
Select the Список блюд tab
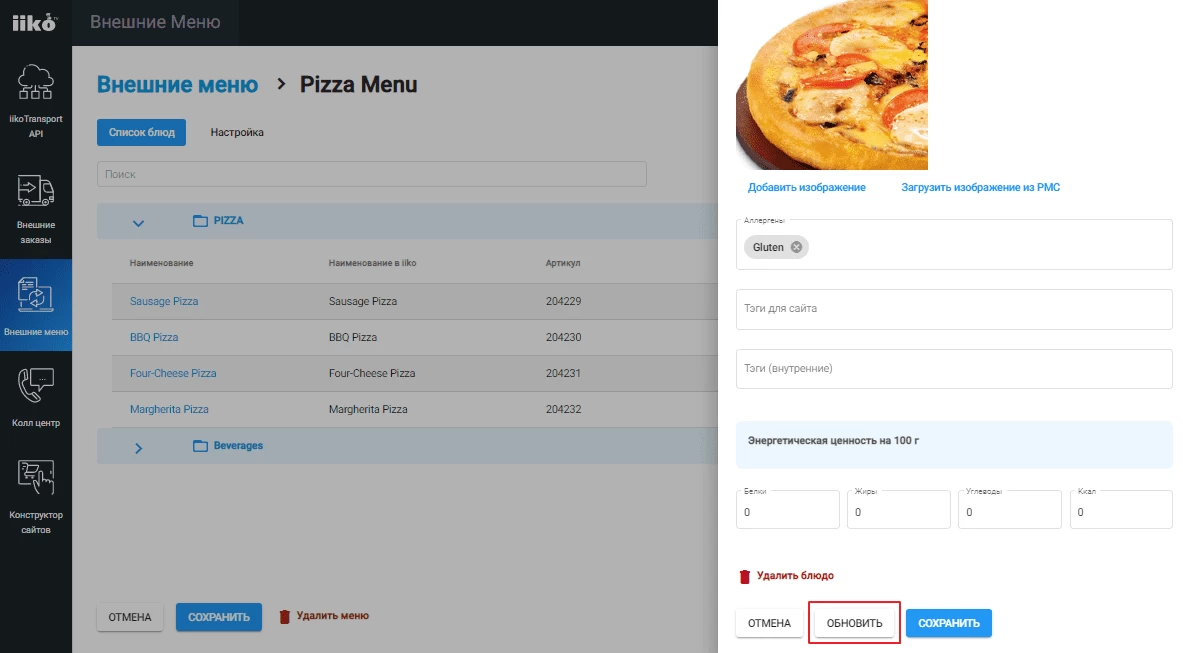(x=141, y=132)
